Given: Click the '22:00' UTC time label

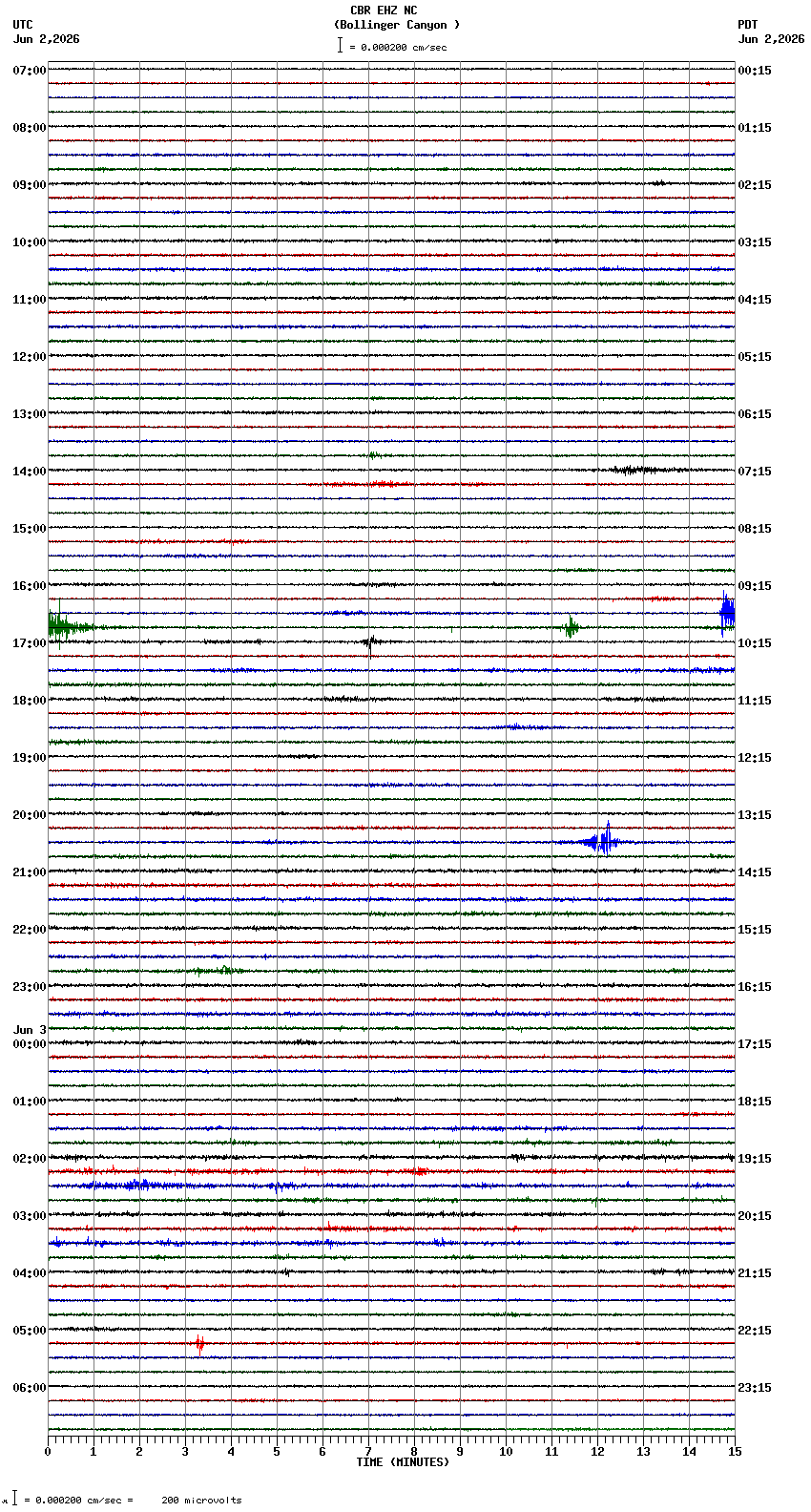Looking at the screenshot, I should coord(30,930).
